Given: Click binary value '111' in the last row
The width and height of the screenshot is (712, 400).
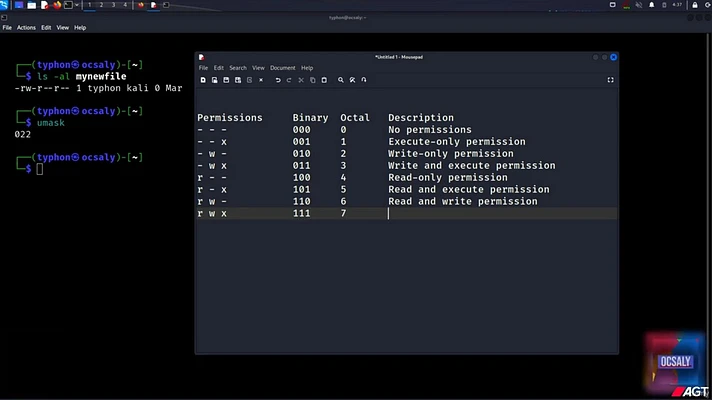Looking at the screenshot, I should pyautogui.click(x=302, y=213).
